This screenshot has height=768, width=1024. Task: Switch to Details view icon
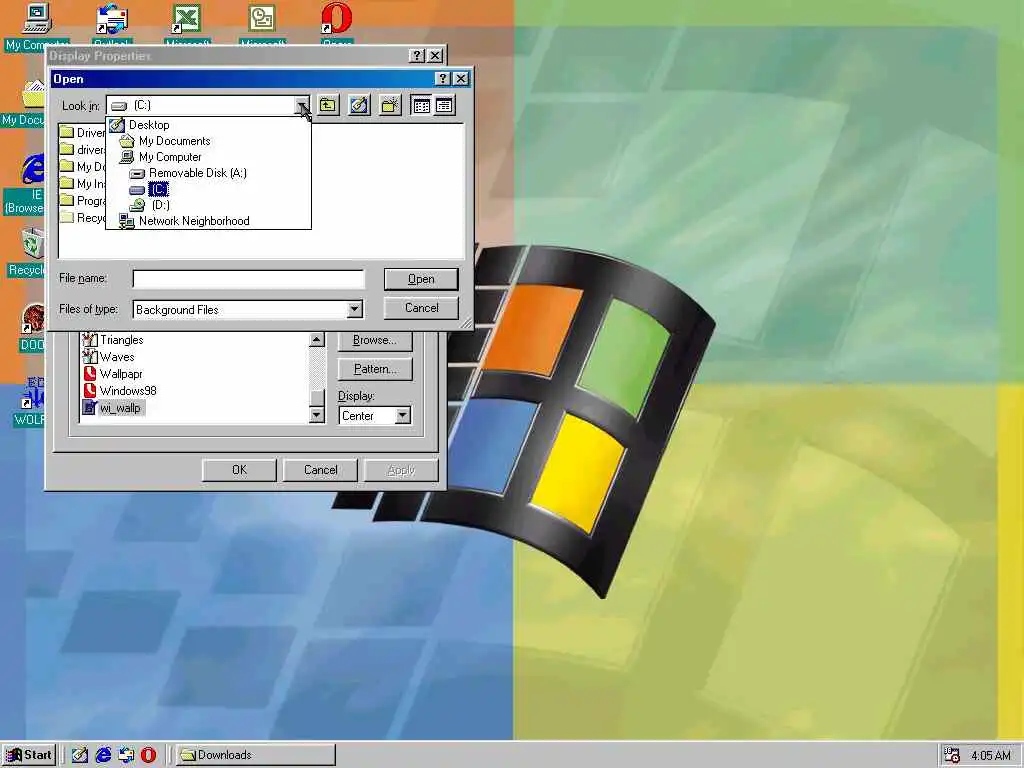[444, 105]
